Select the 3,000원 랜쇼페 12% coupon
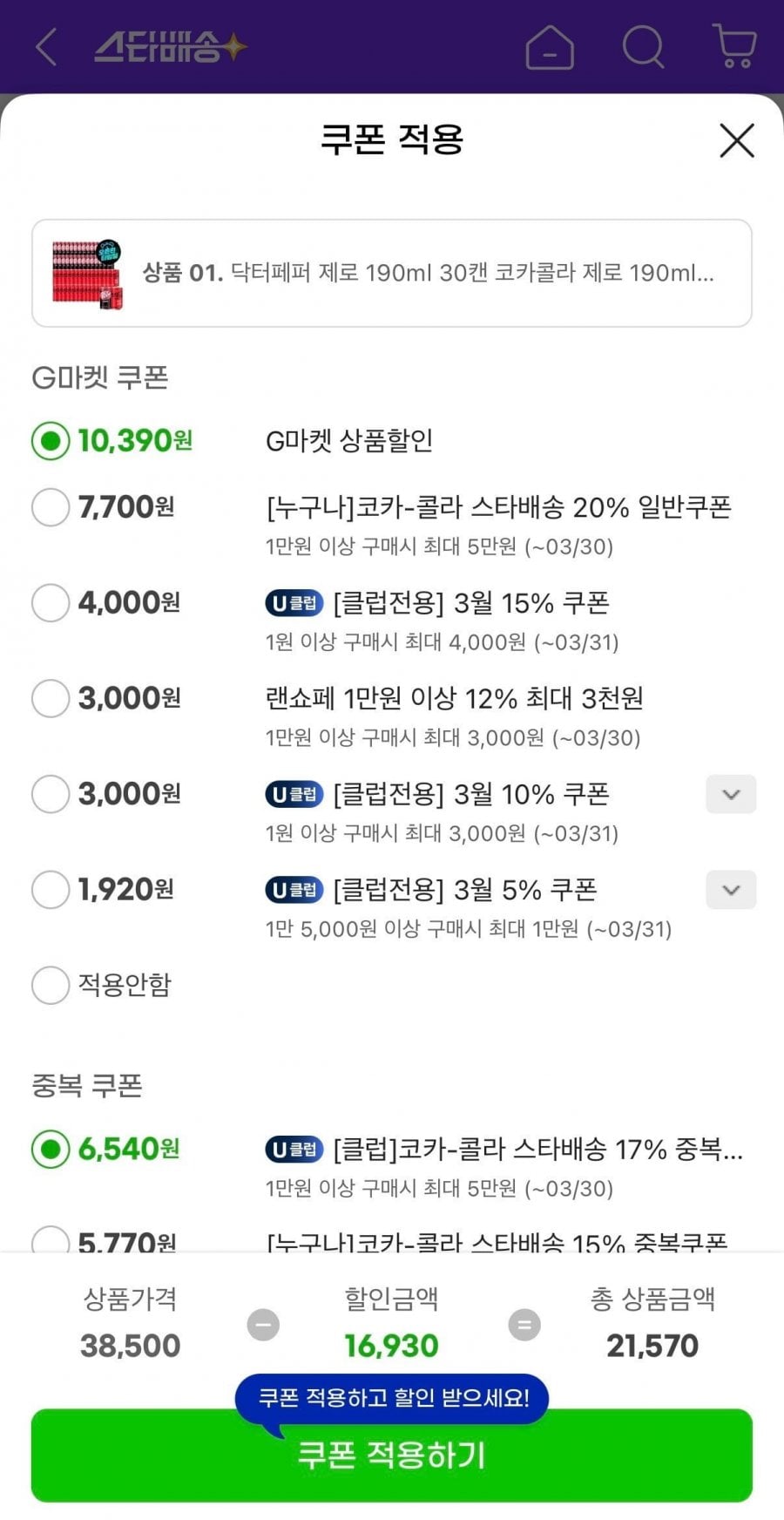The width and height of the screenshot is (784, 1520). tap(51, 699)
